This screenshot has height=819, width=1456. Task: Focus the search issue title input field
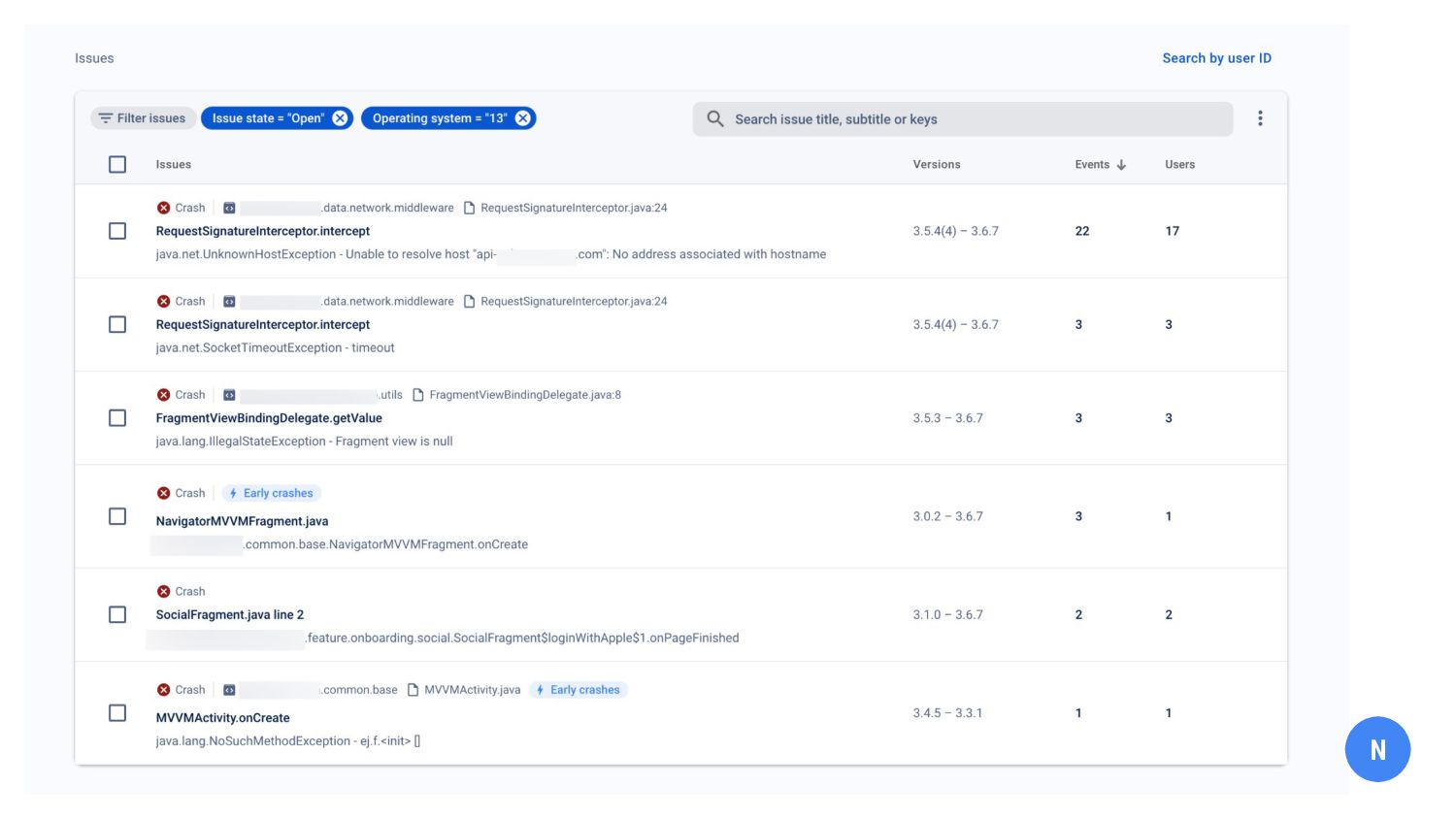971,119
